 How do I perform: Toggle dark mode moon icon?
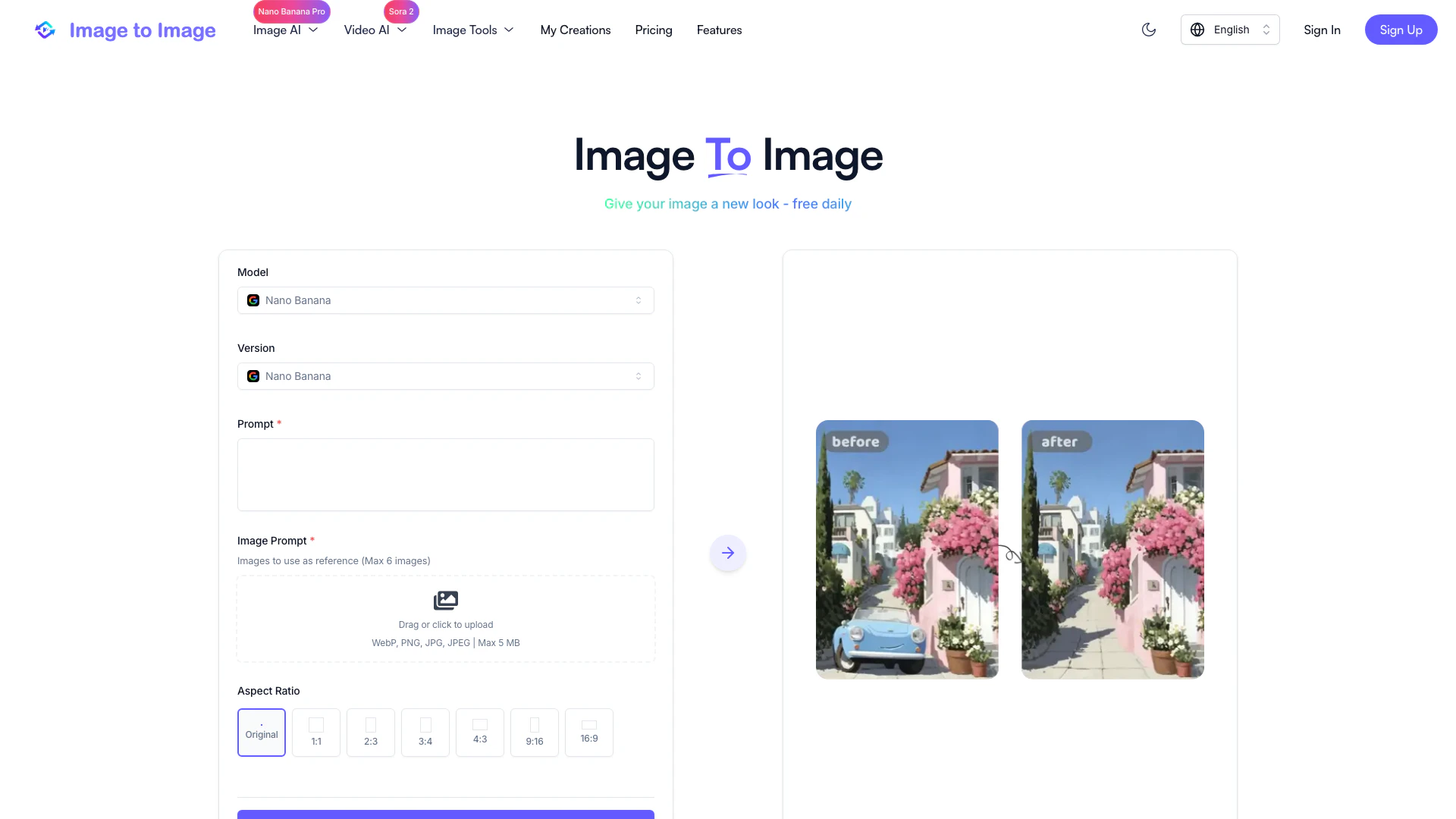pyautogui.click(x=1149, y=30)
